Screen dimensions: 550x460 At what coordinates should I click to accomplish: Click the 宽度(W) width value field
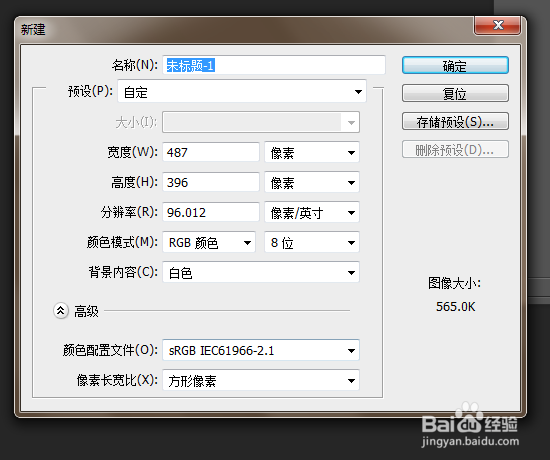pos(211,152)
